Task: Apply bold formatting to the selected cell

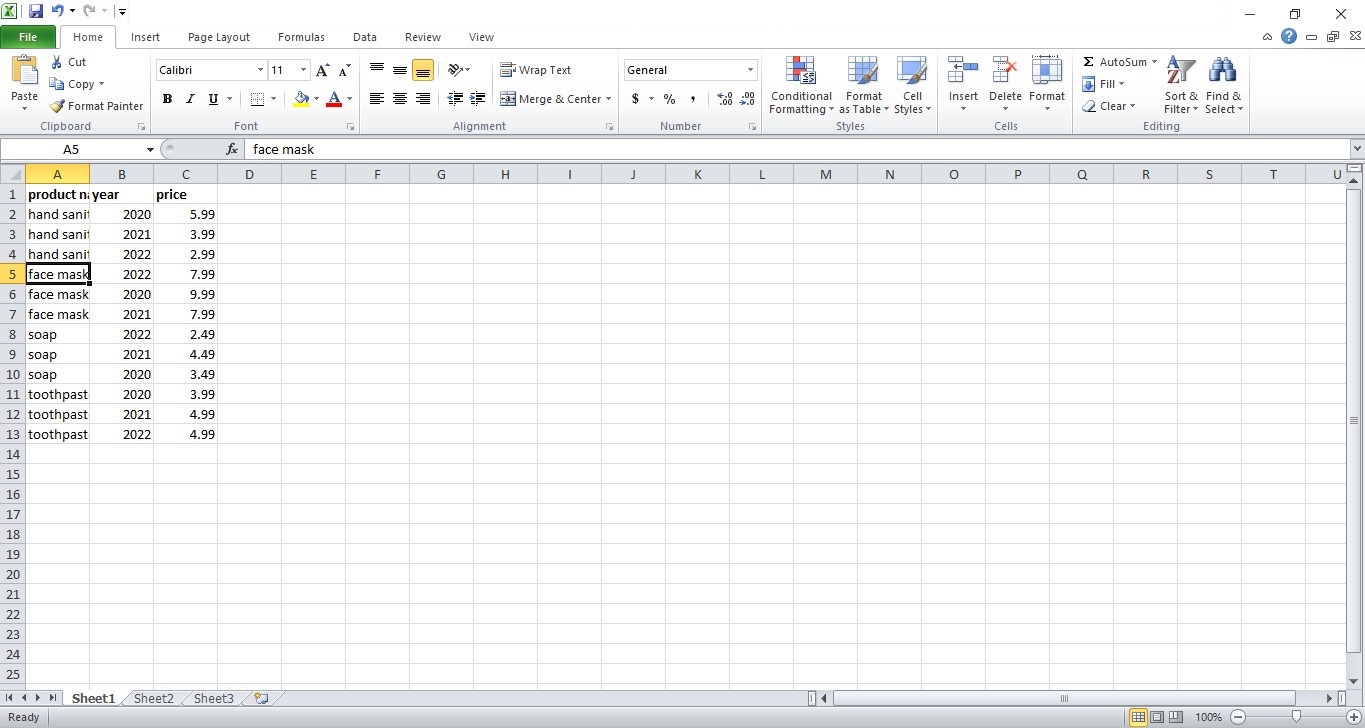Action: point(167,99)
